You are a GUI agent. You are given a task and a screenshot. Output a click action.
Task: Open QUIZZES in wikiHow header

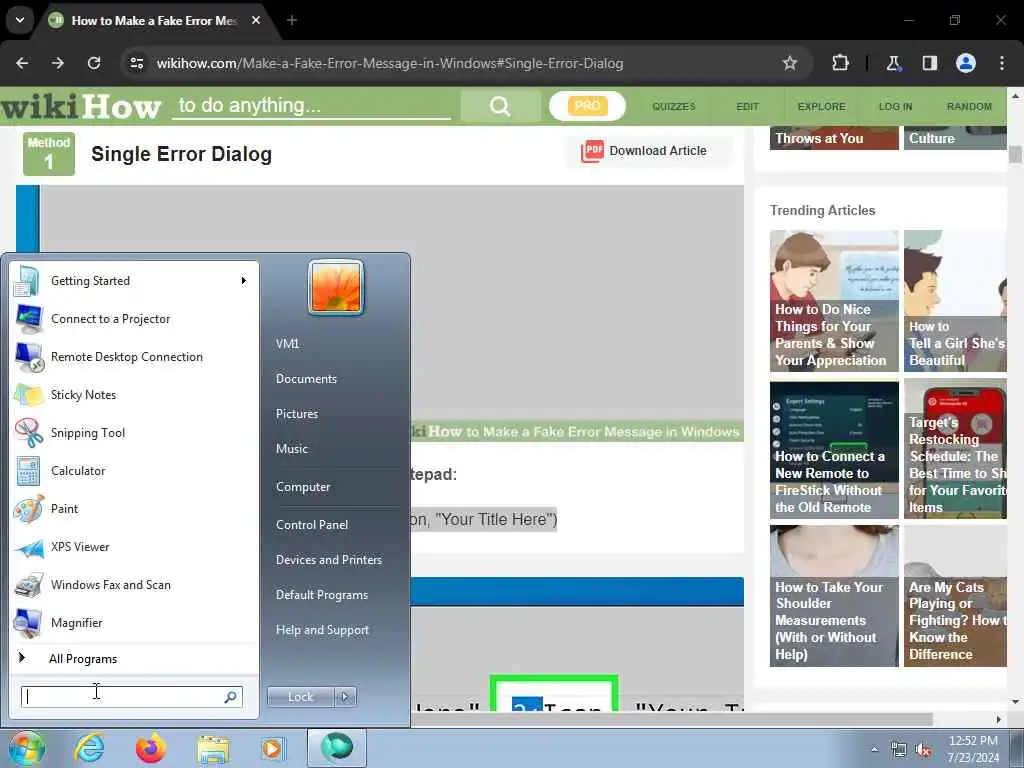click(x=673, y=106)
